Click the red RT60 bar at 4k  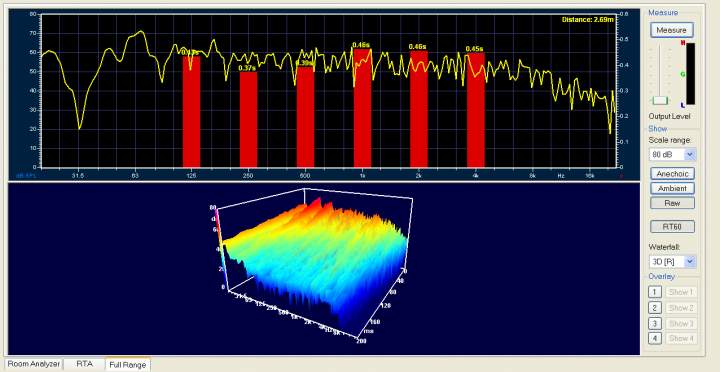[x=476, y=110]
